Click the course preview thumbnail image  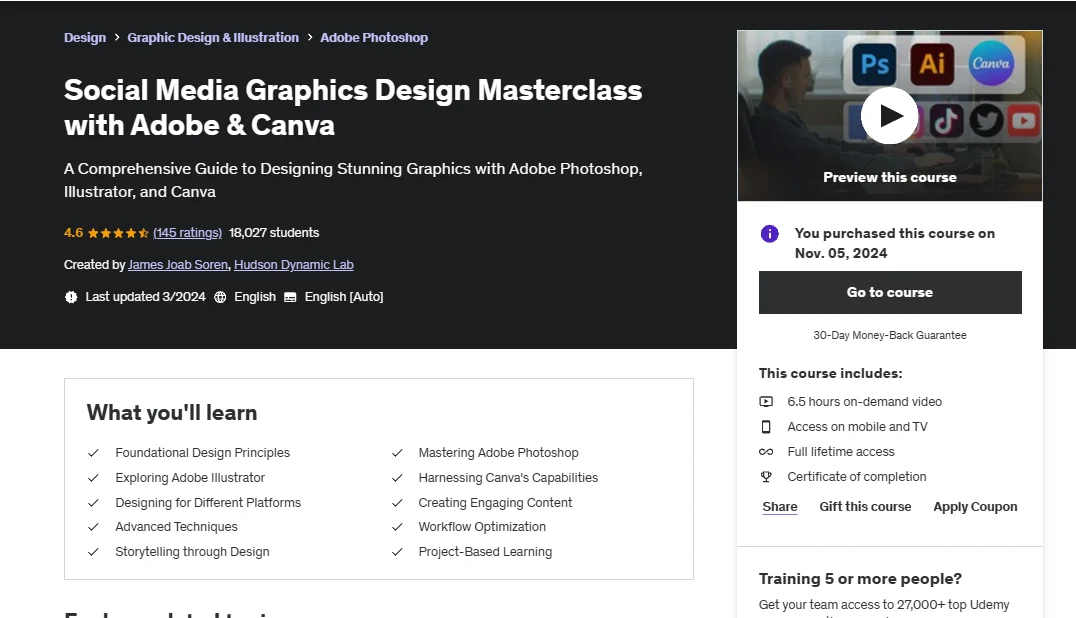[x=889, y=116]
